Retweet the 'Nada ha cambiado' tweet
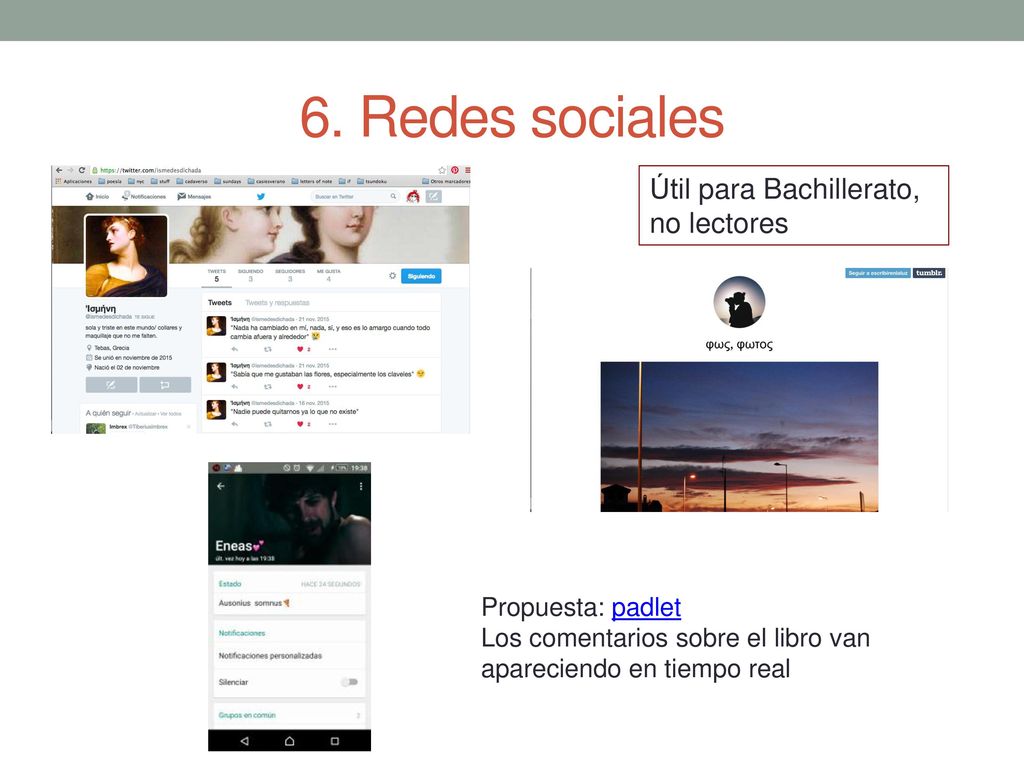 268,349
